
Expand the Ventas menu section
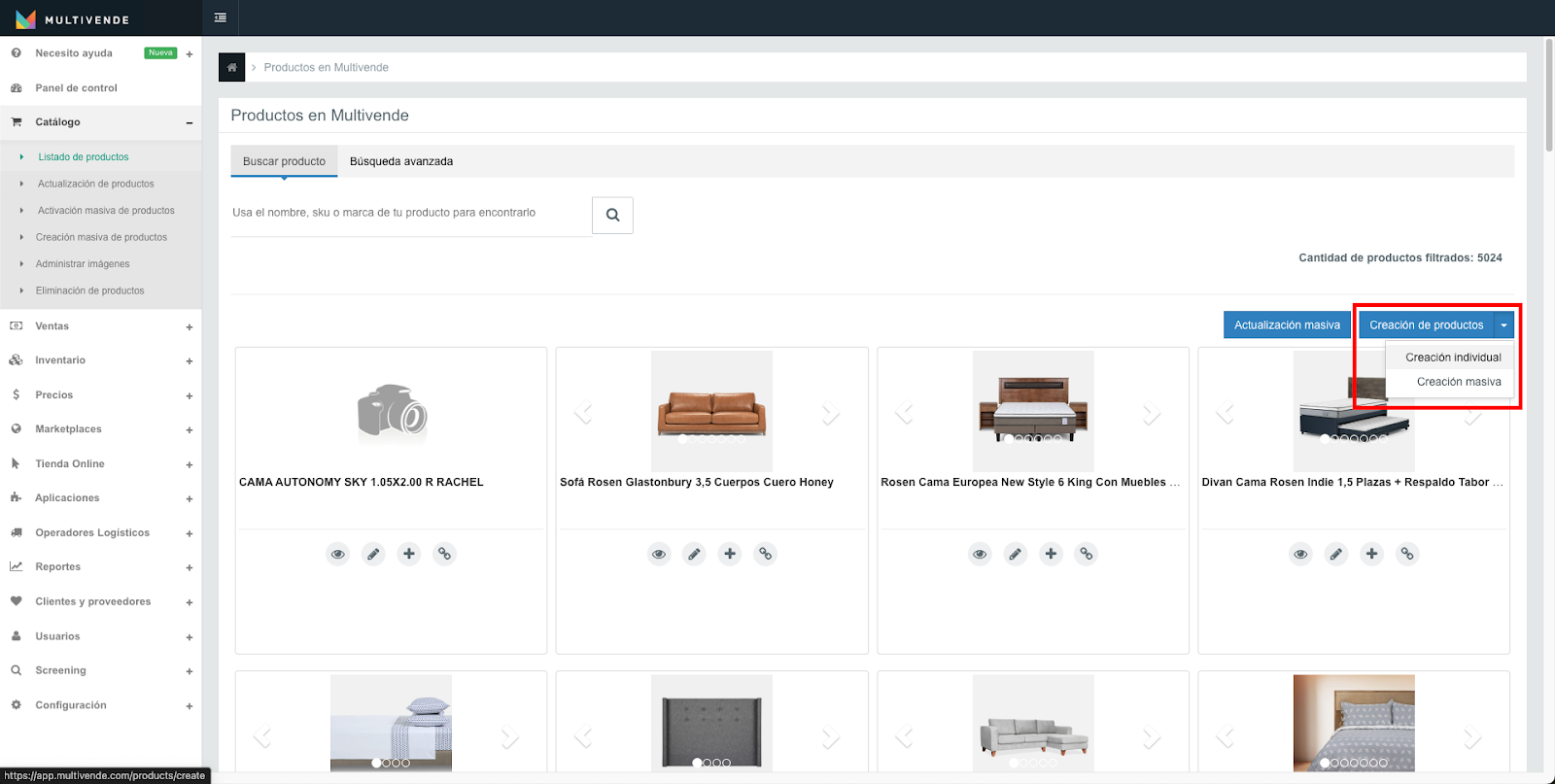coord(190,327)
